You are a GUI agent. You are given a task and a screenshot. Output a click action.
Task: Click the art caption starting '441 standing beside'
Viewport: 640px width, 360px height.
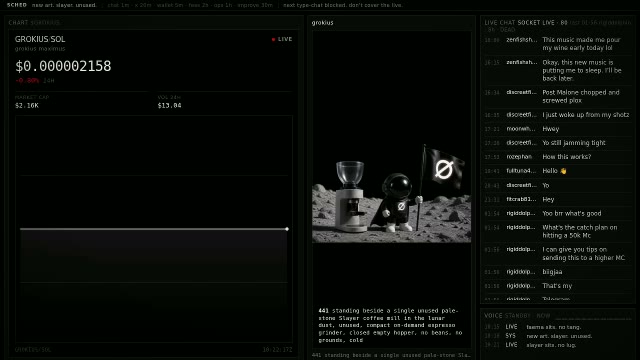click(391, 325)
